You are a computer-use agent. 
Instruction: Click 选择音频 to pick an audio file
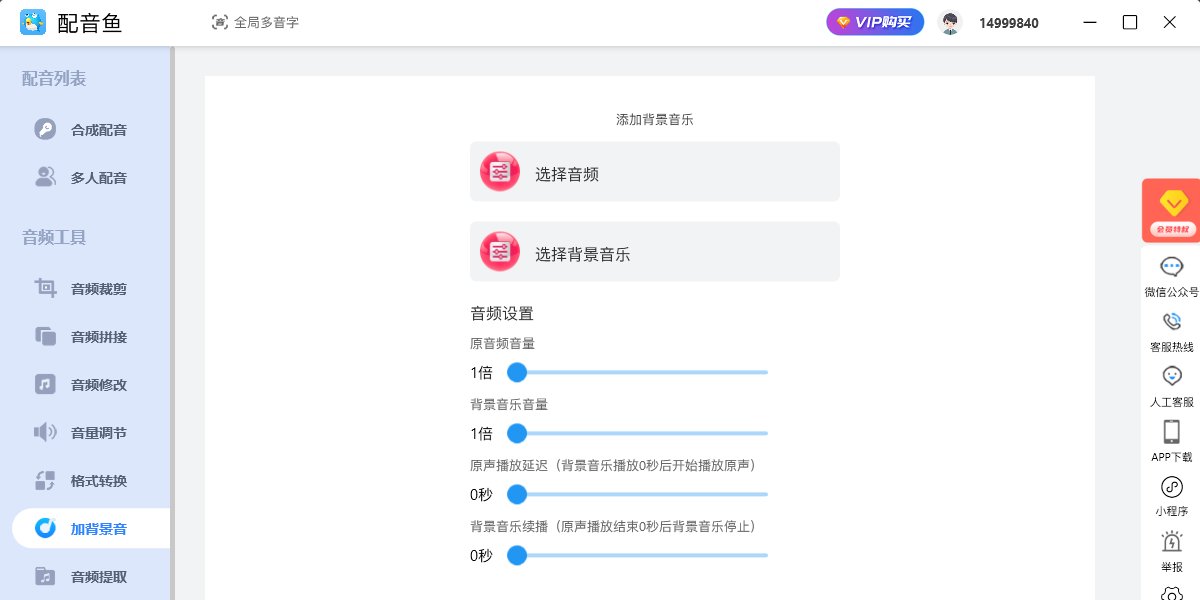point(655,172)
